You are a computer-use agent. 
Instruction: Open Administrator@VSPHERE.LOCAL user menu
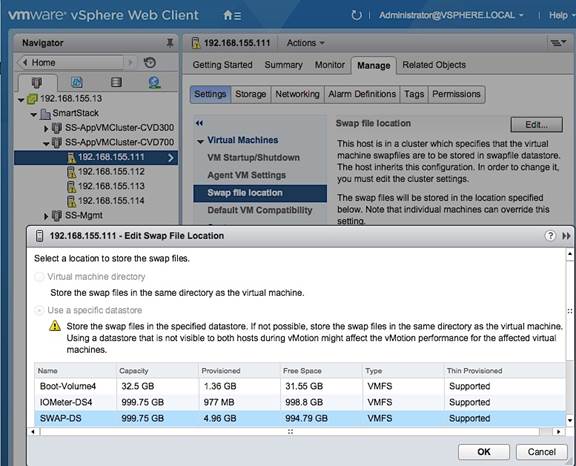click(x=451, y=15)
